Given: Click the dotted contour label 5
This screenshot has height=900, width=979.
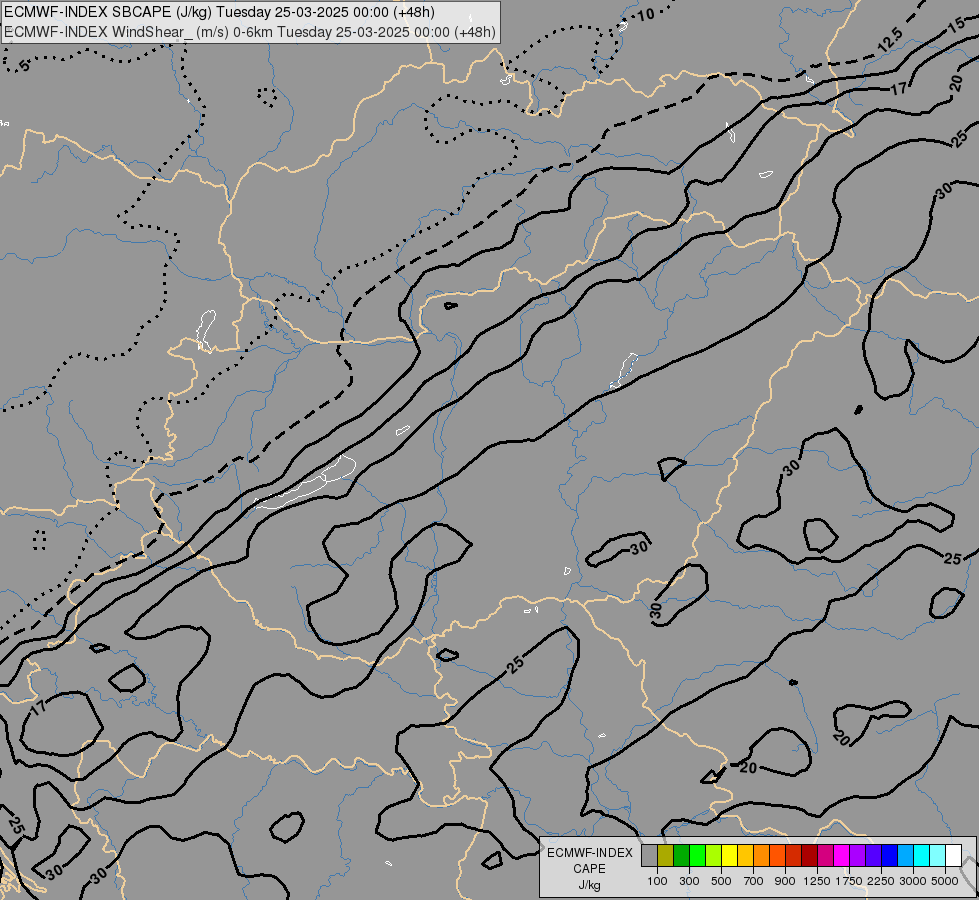Looking at the screenshot, I should pos(24,65).
